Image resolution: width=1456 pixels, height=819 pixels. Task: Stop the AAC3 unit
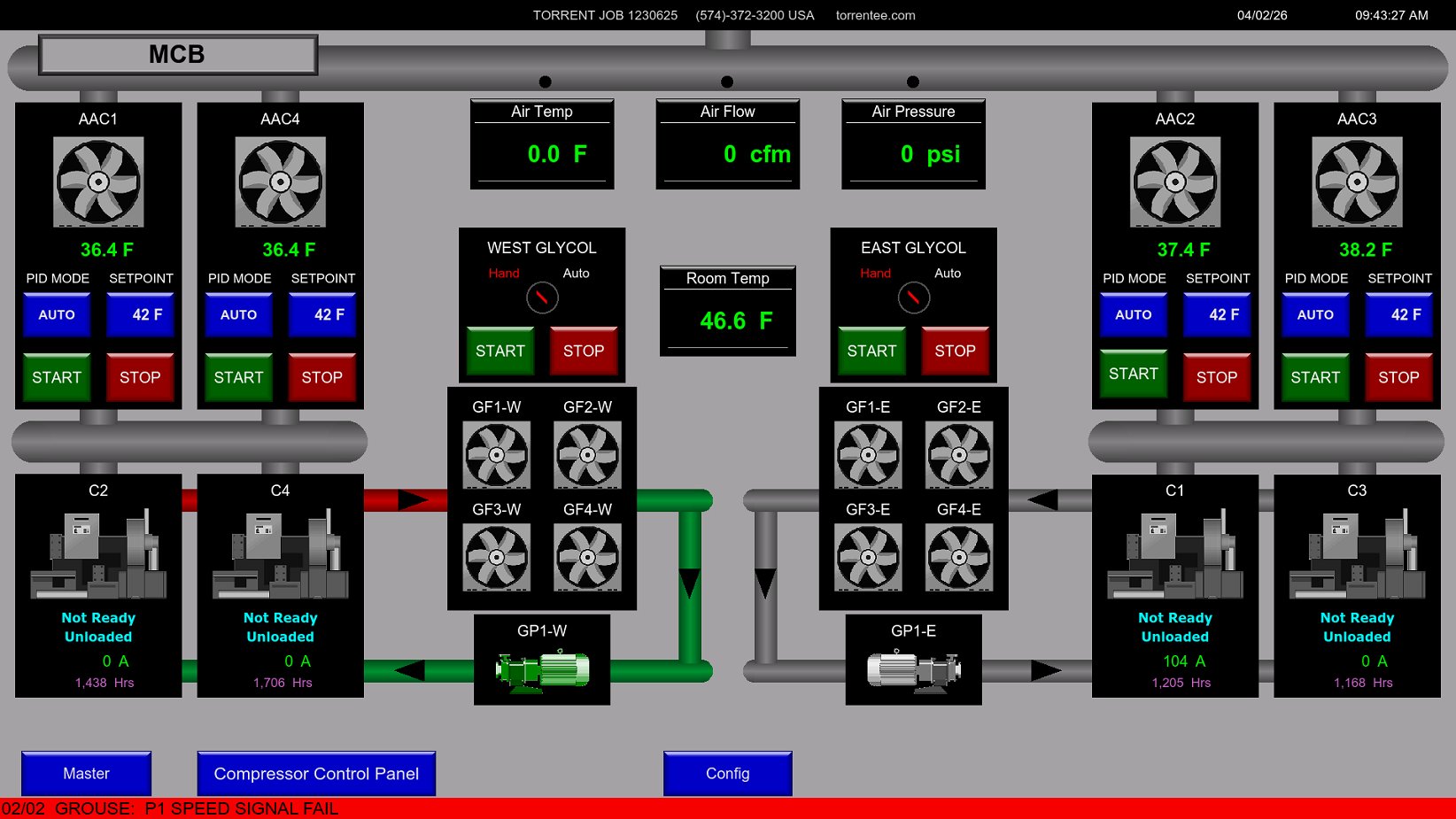tap(1399, 377)
